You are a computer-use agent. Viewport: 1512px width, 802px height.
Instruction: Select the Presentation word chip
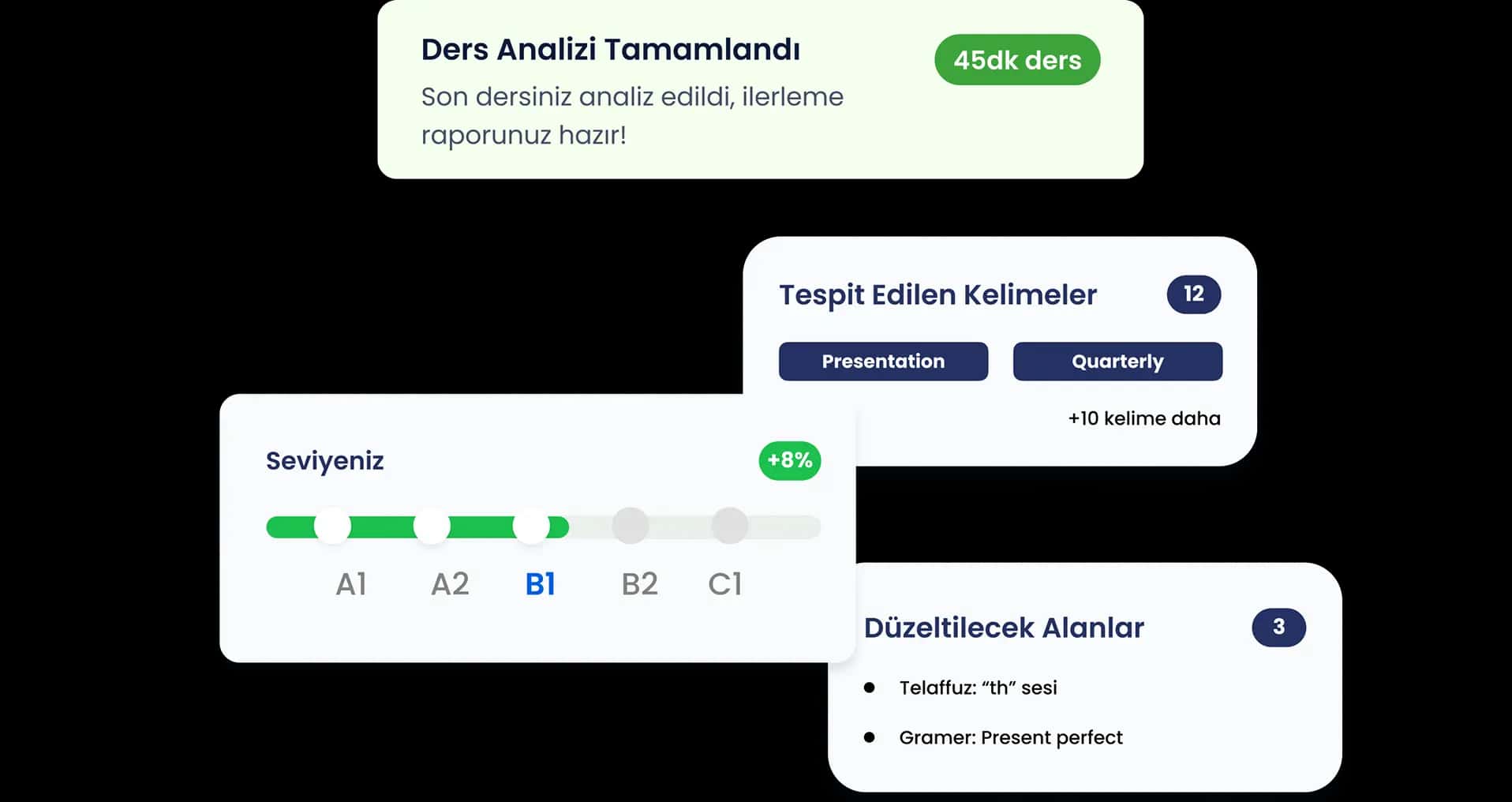click(x=883, y=362)
